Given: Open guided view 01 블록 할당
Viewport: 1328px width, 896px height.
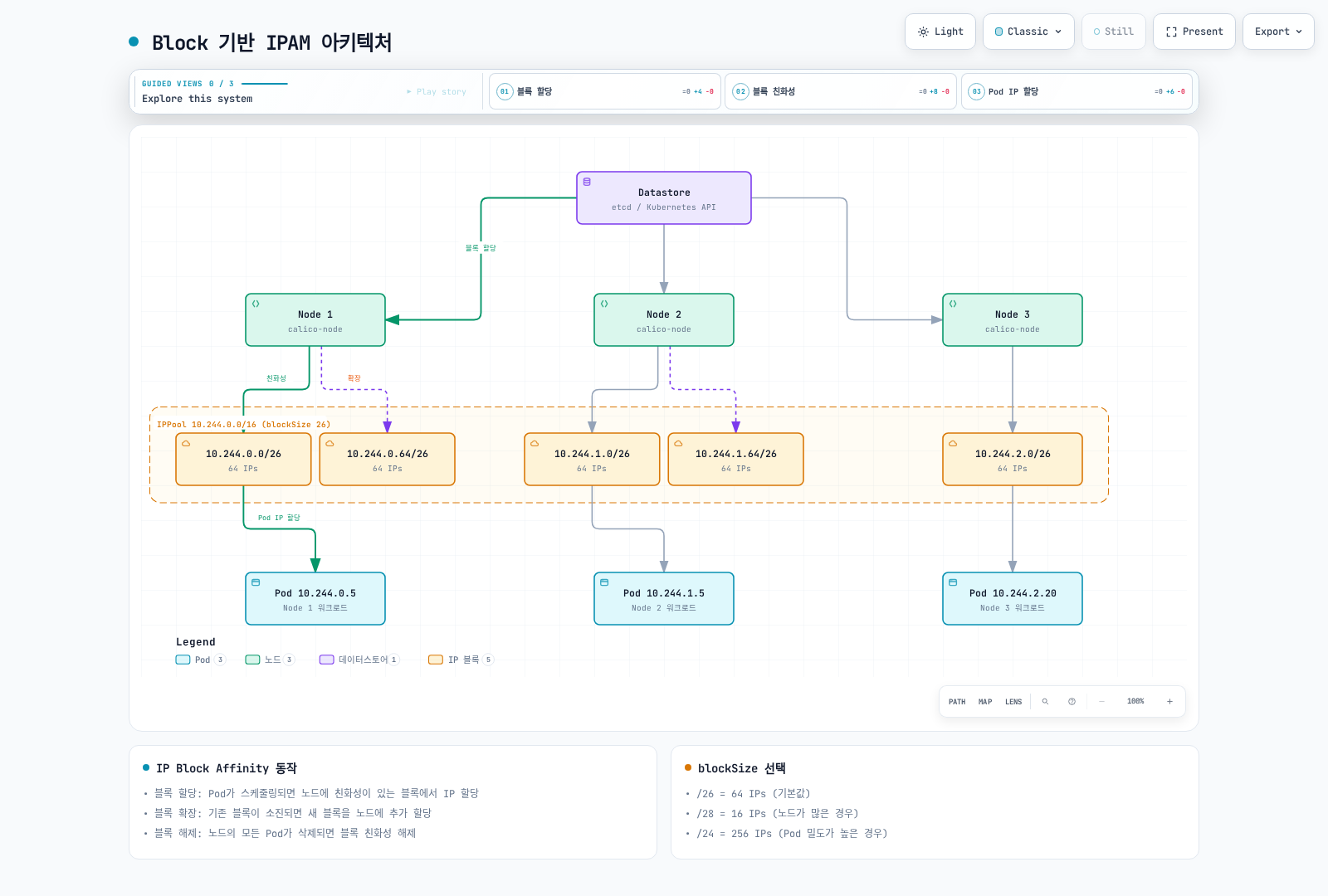Looking at the screenshot, I should point(604,91).
